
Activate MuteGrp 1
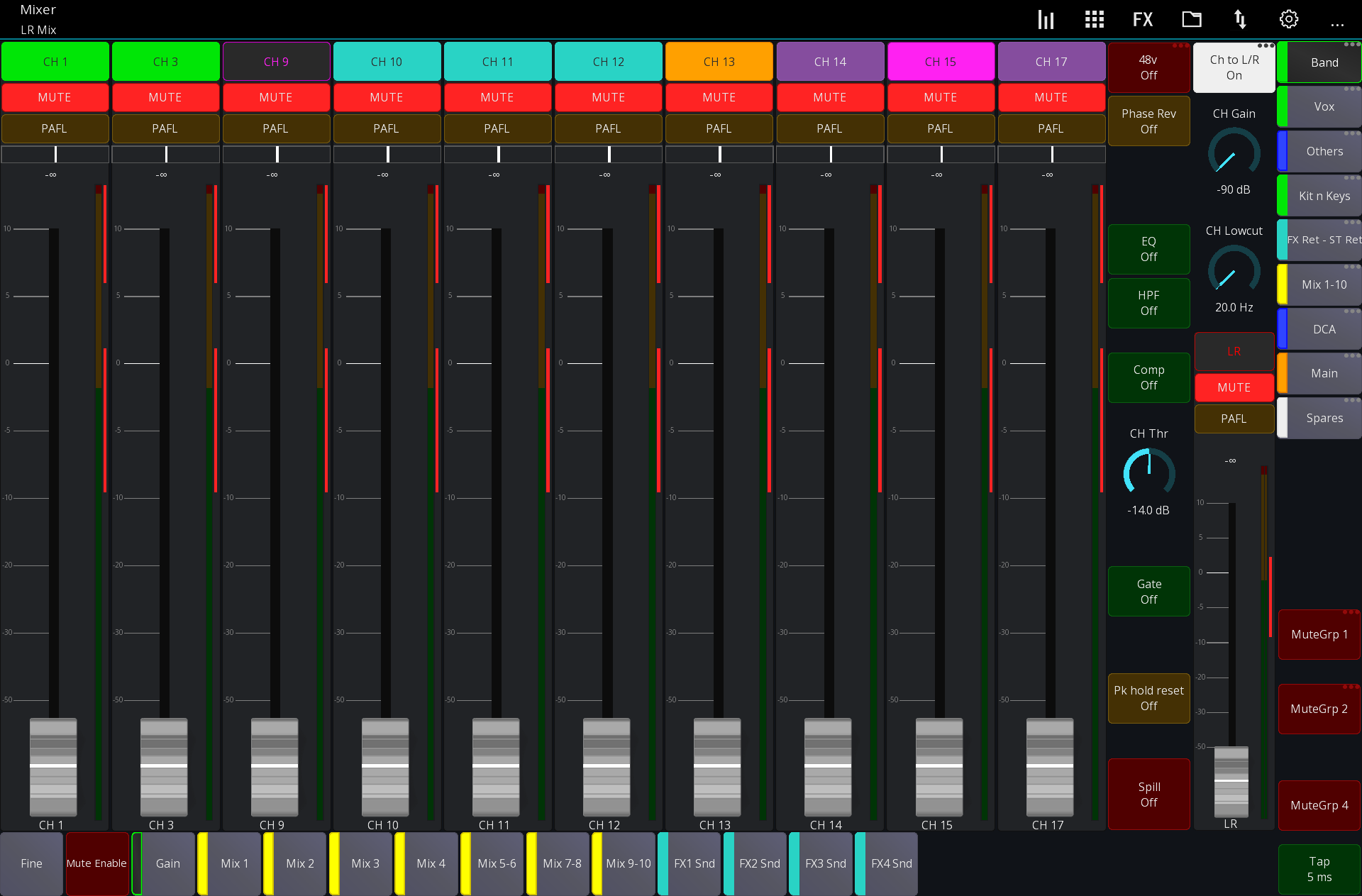click(x=1319, y=634)
